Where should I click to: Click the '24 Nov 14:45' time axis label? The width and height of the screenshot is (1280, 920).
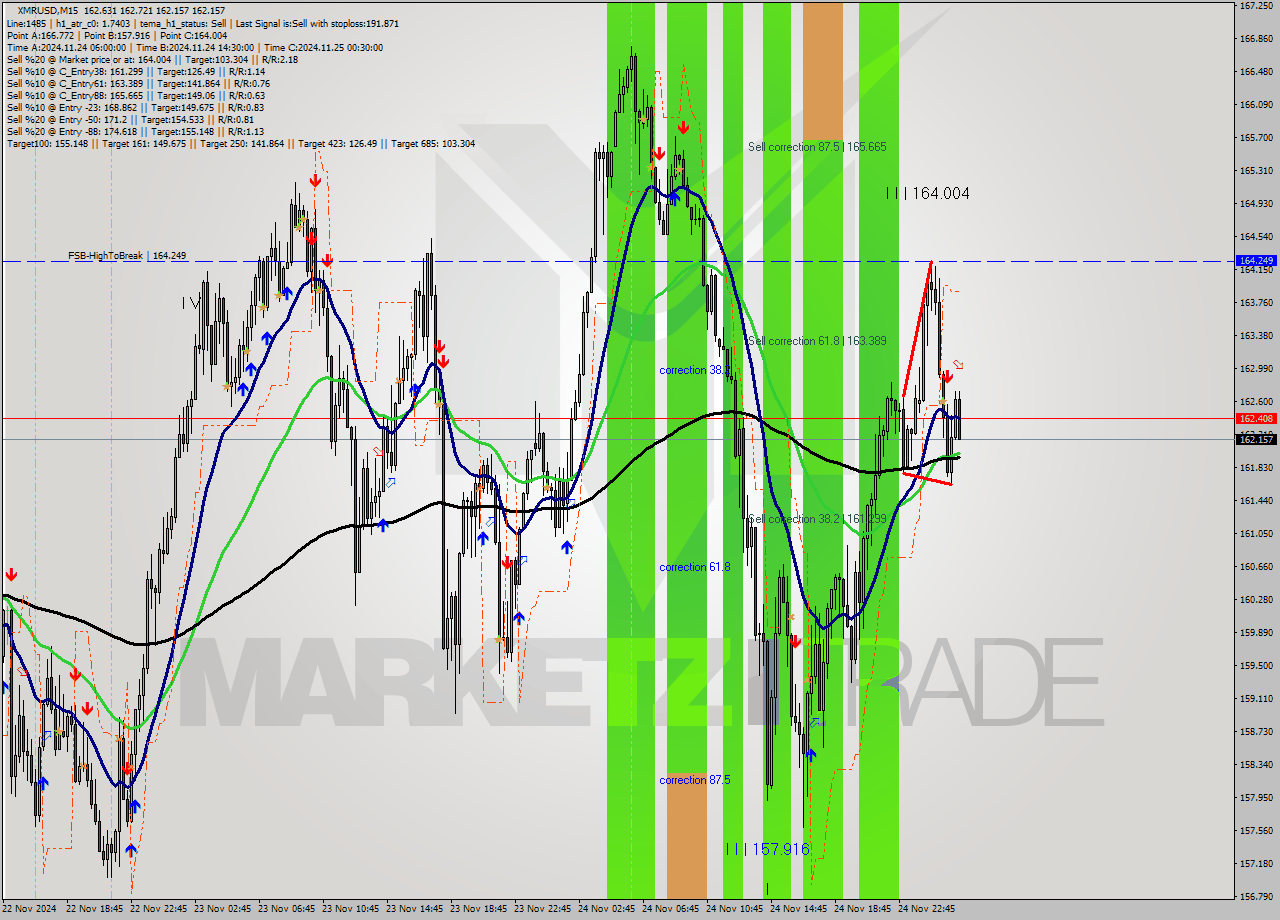[798, 910]
